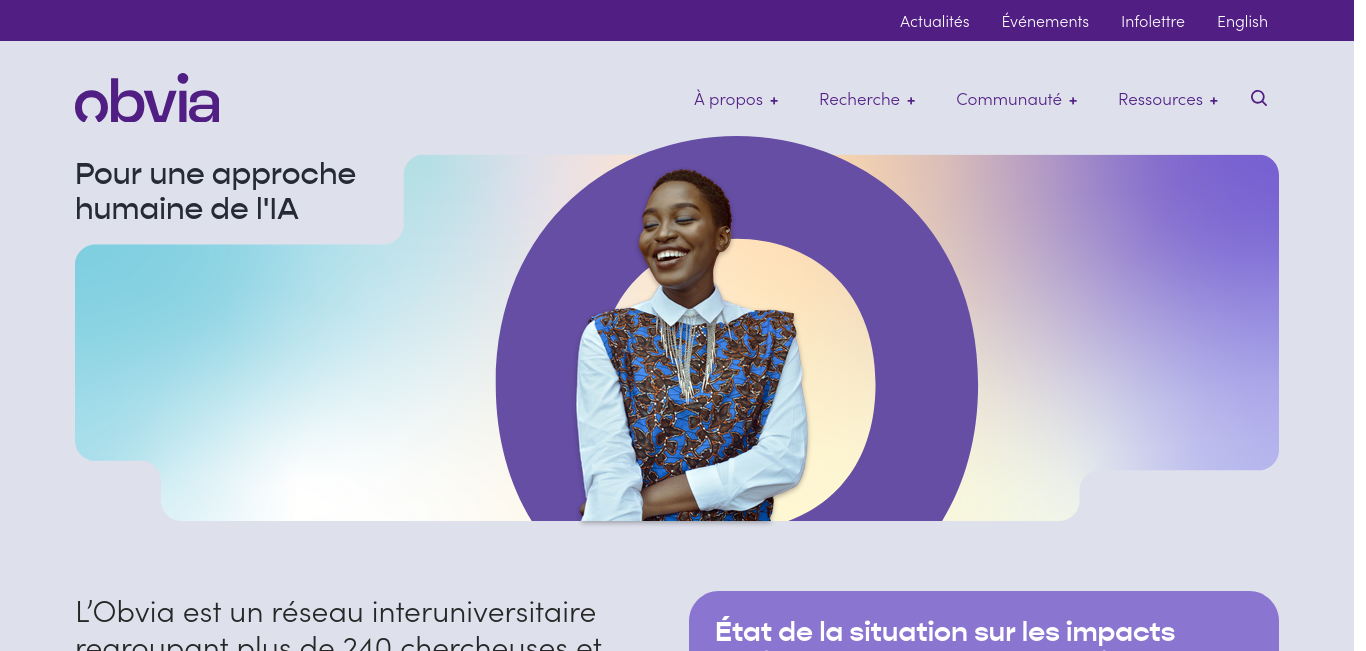The height and width of the screenshot is (651, 1366).
Task: Click the 'Pour une approche humaine de l'IA' heading
Action: click(x=215, y=190)
